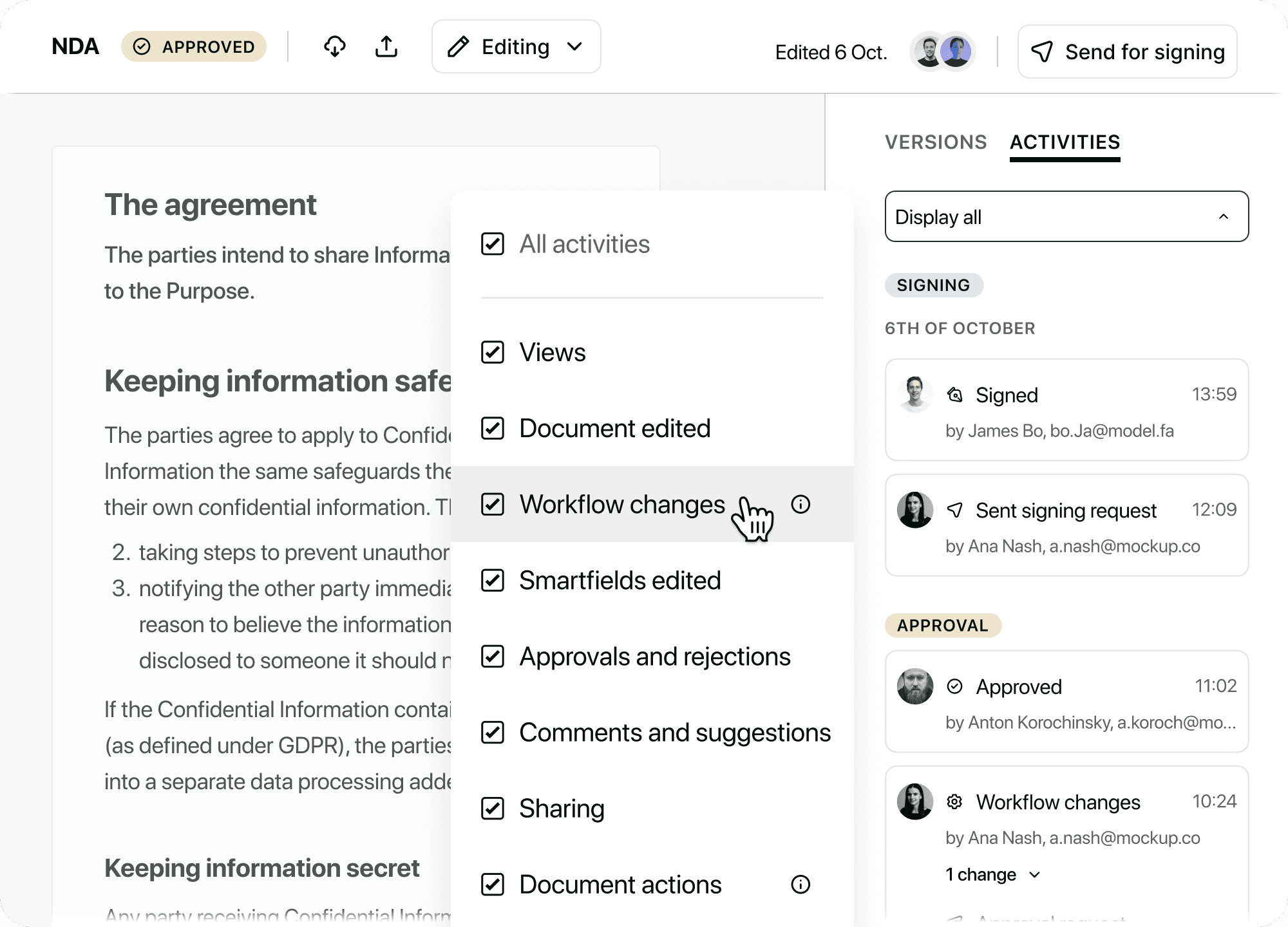Click the cloud download icon
The image size is (1288, 927).
coord(334,46)
